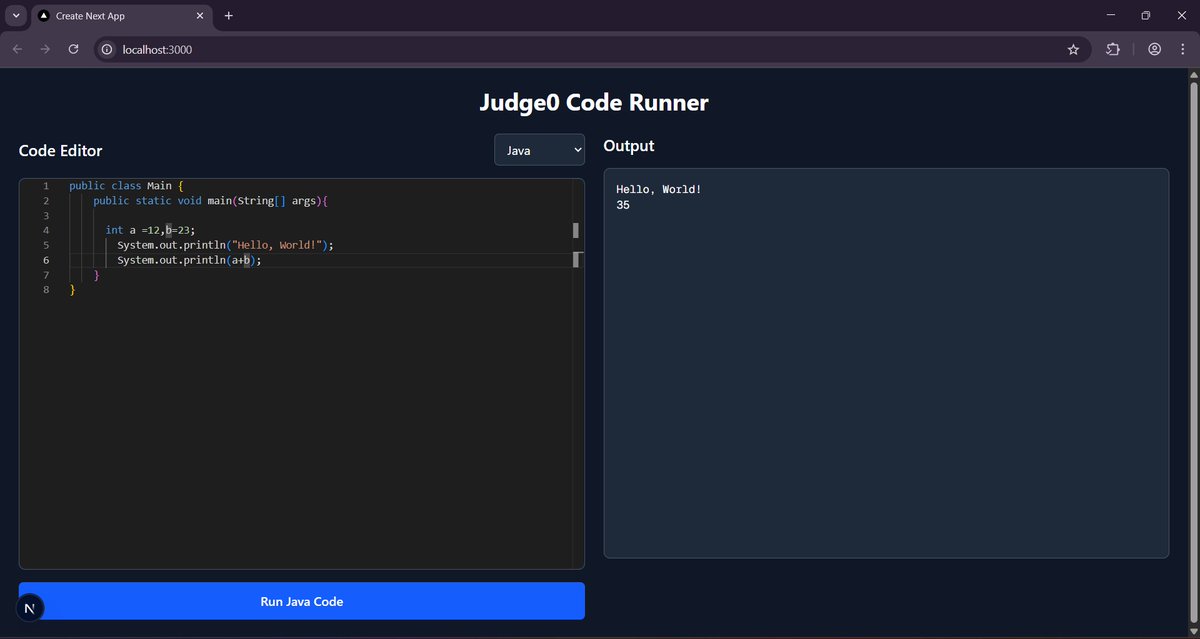View site information icon in address bar
Image resolution: width=1200 pixels, height=639 pixels.
coord(107,49)
